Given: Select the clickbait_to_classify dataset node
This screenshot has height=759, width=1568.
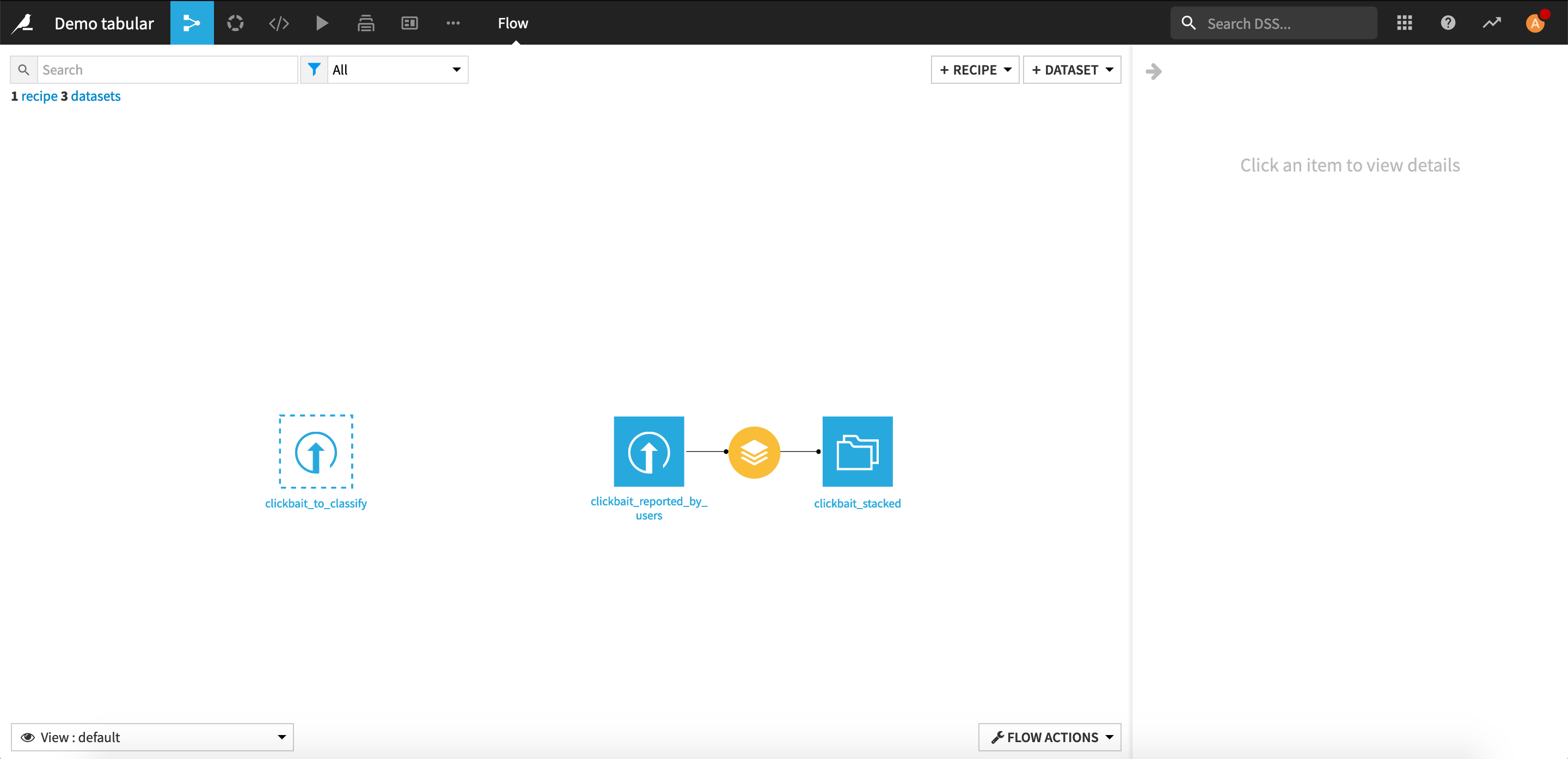Looking at the screenshot, I should [316, 451].
